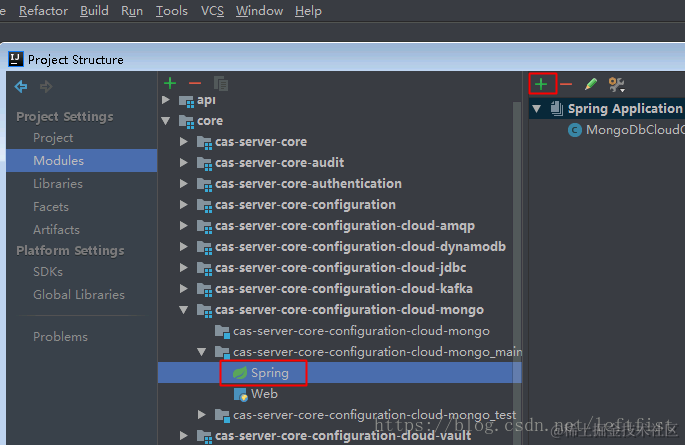The height and width of the screenshot is (445, 685).
Task: Click the module tree vertical scrollbar
Action: coord(517,271)
